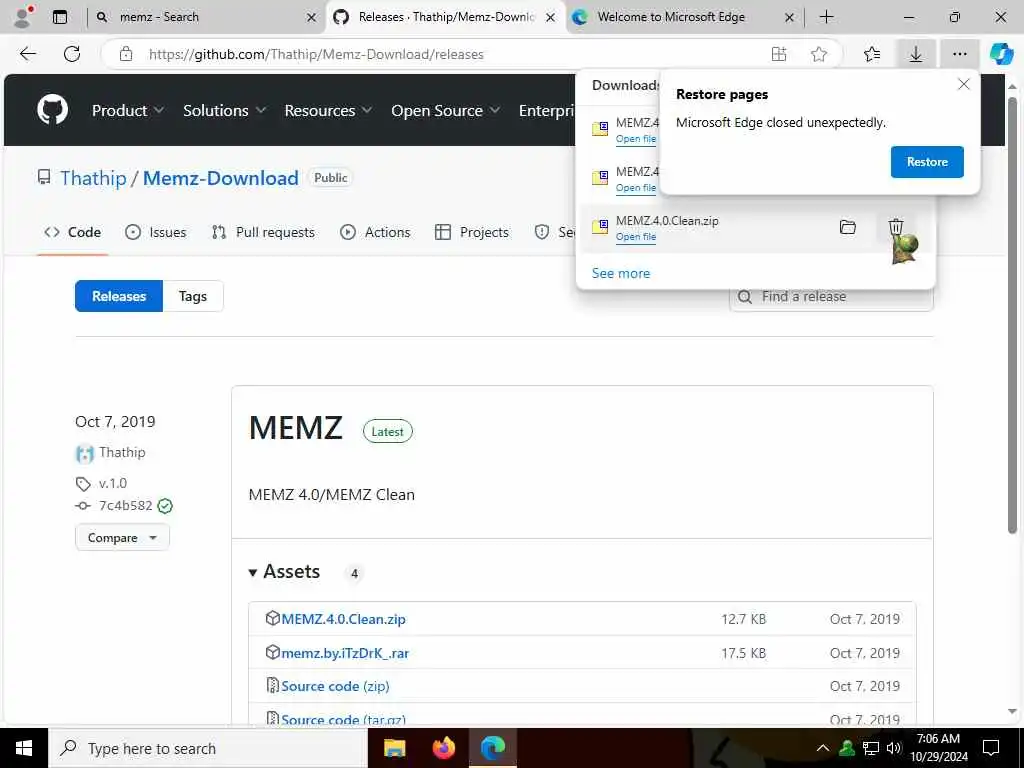
Task: Click See more in Downloads
Action: tap(620, 274)
